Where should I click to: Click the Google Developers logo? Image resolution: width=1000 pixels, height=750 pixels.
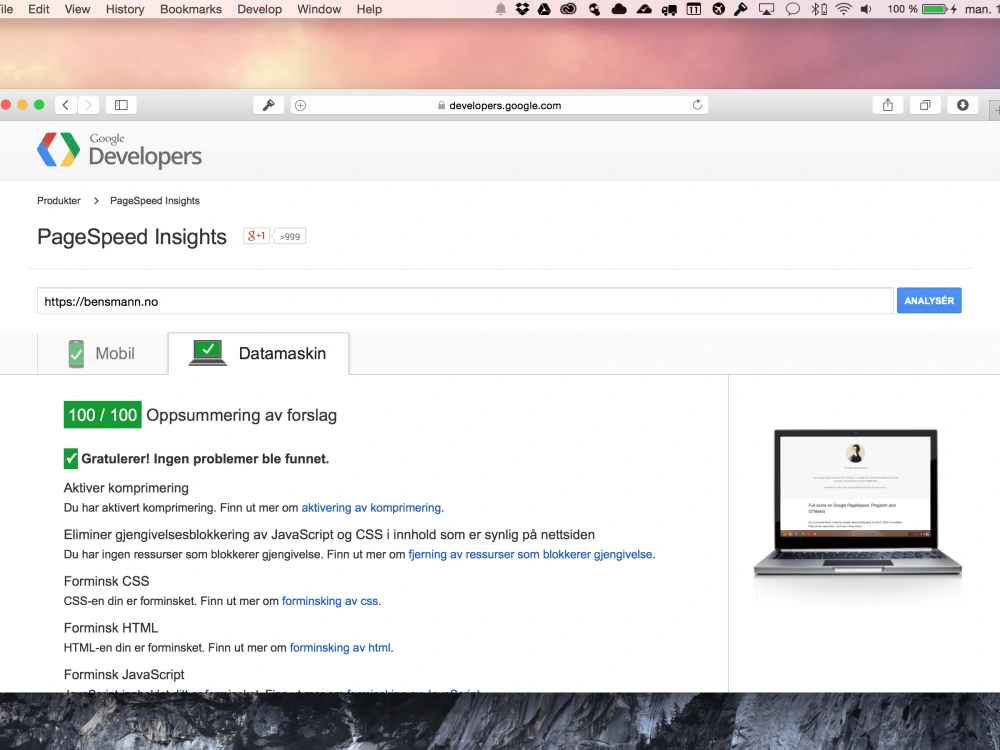(119, 151)
